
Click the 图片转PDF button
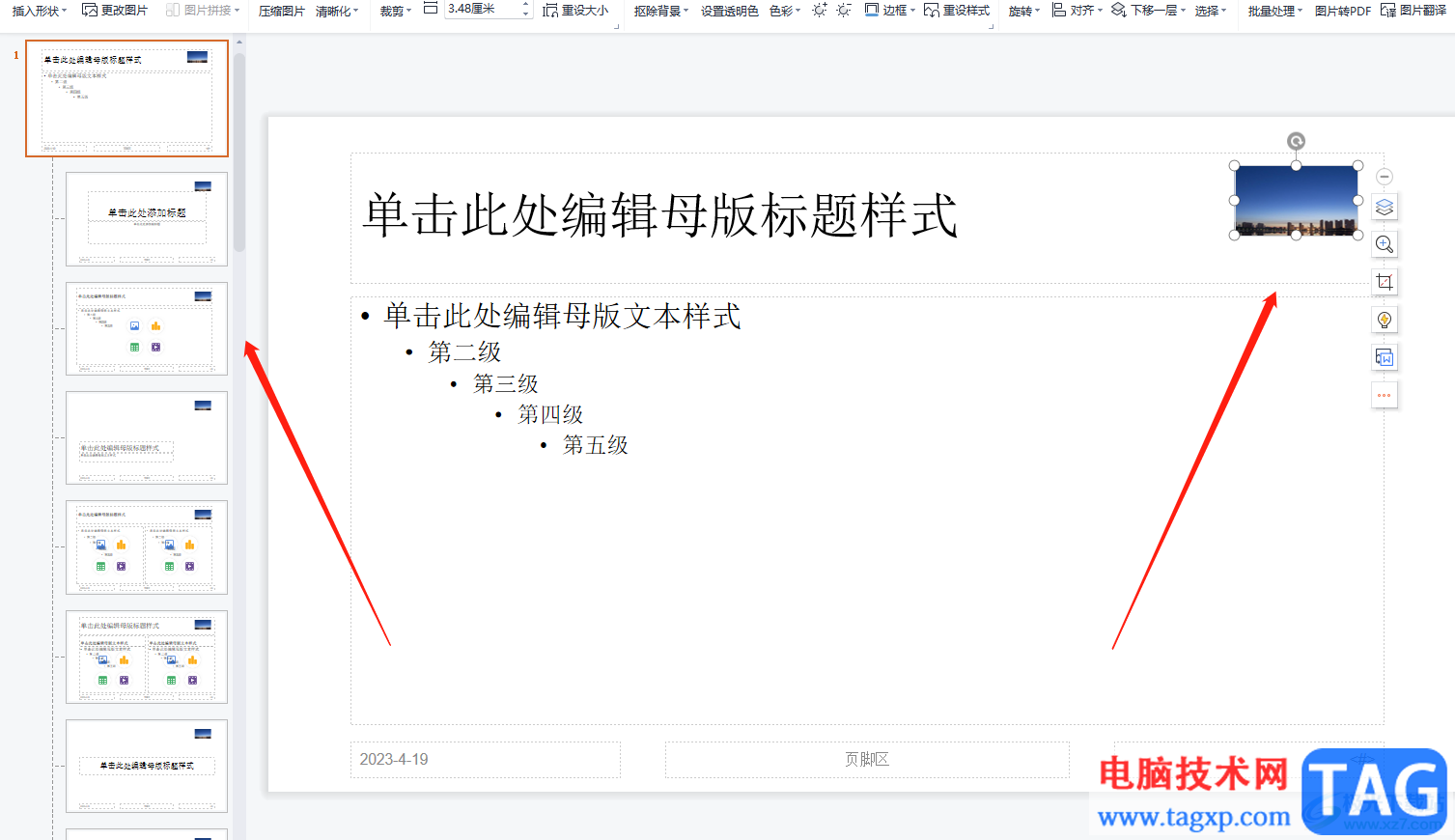click(1343, 11)
